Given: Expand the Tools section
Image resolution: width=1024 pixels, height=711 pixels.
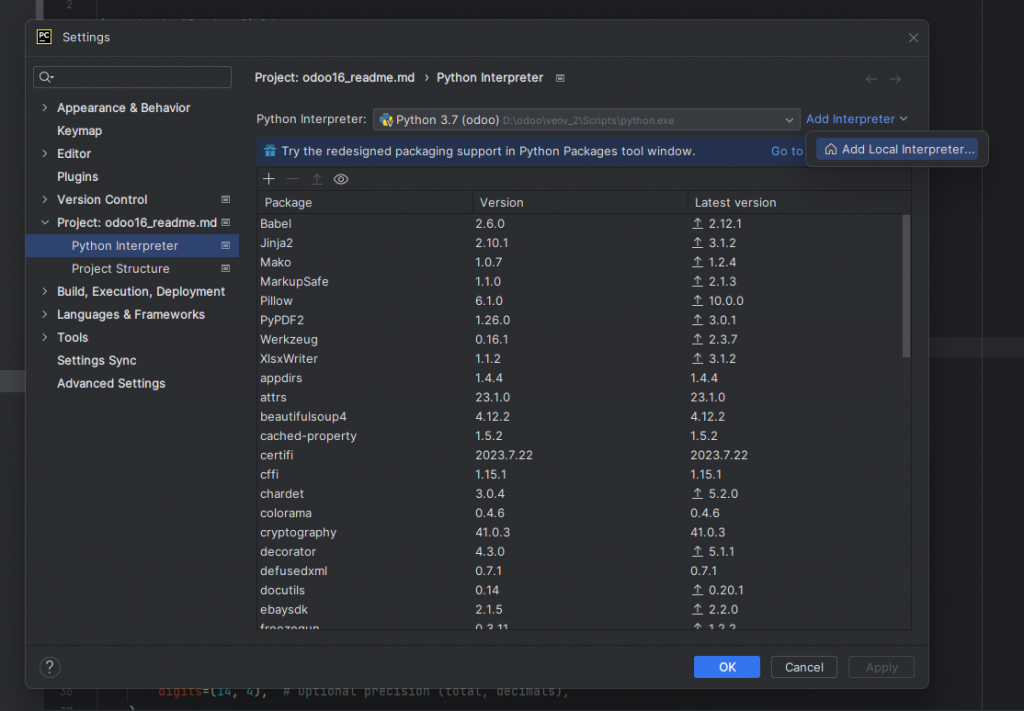Looking at the screenshot, I should pos(44,337).
